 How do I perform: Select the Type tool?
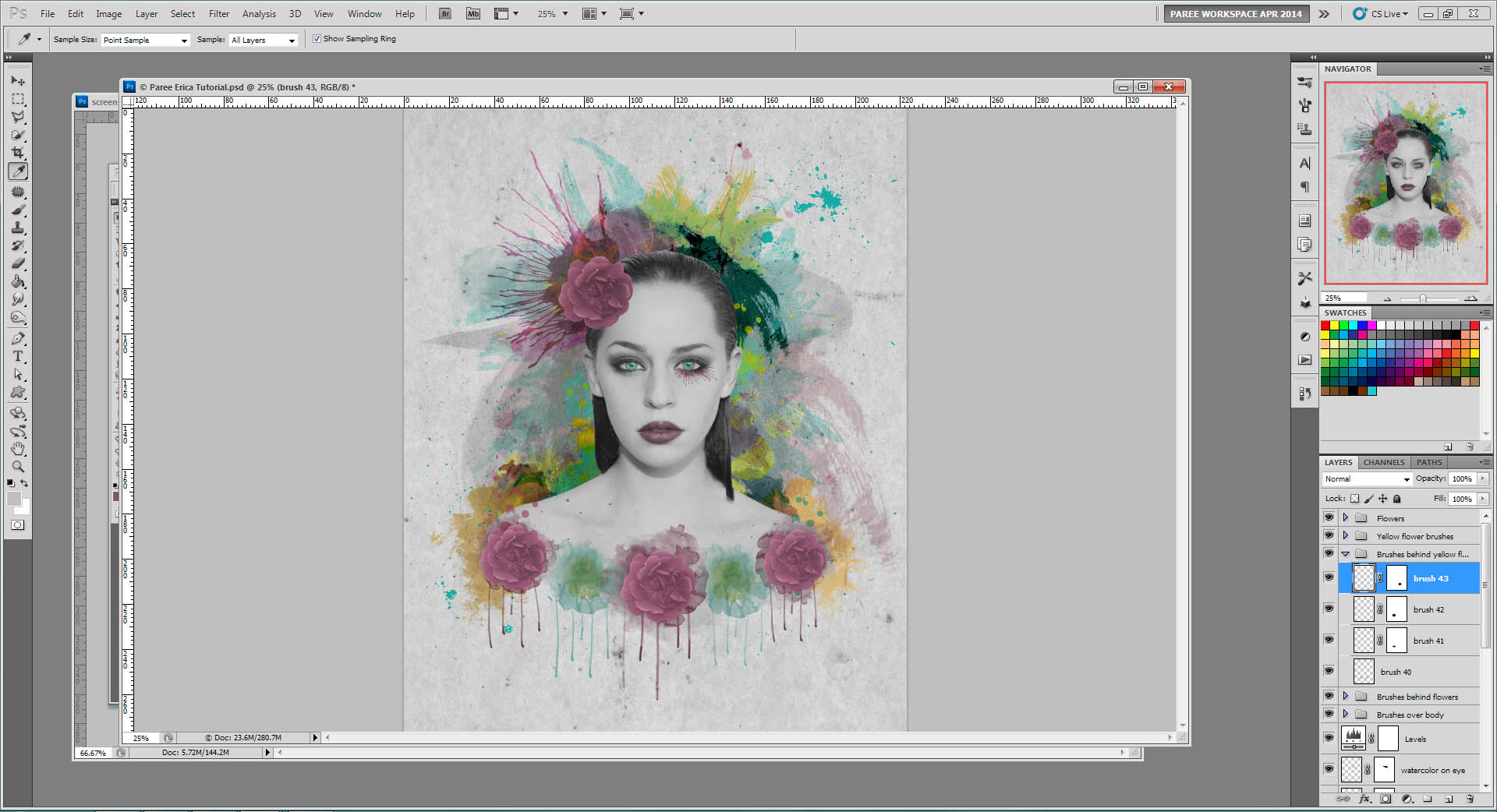pos(18,356)
